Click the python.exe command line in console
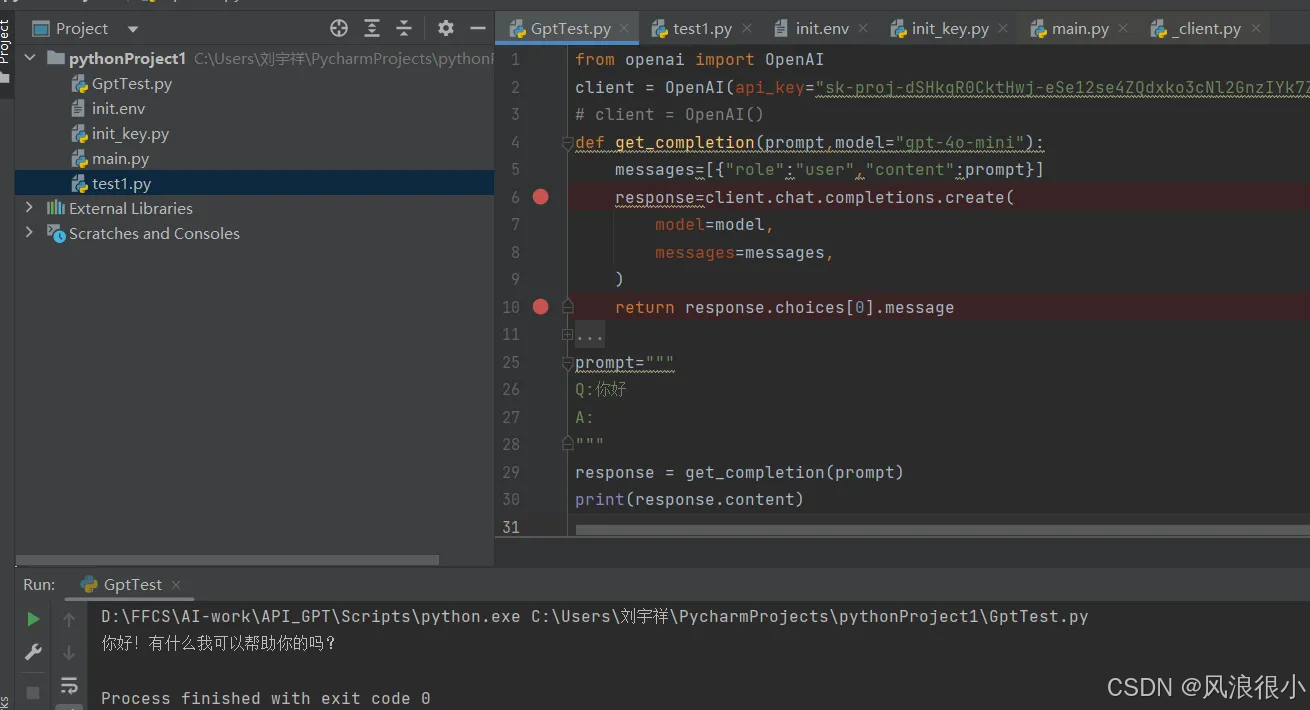This screenshot has width=1310, height=710. tap(594, 617)
